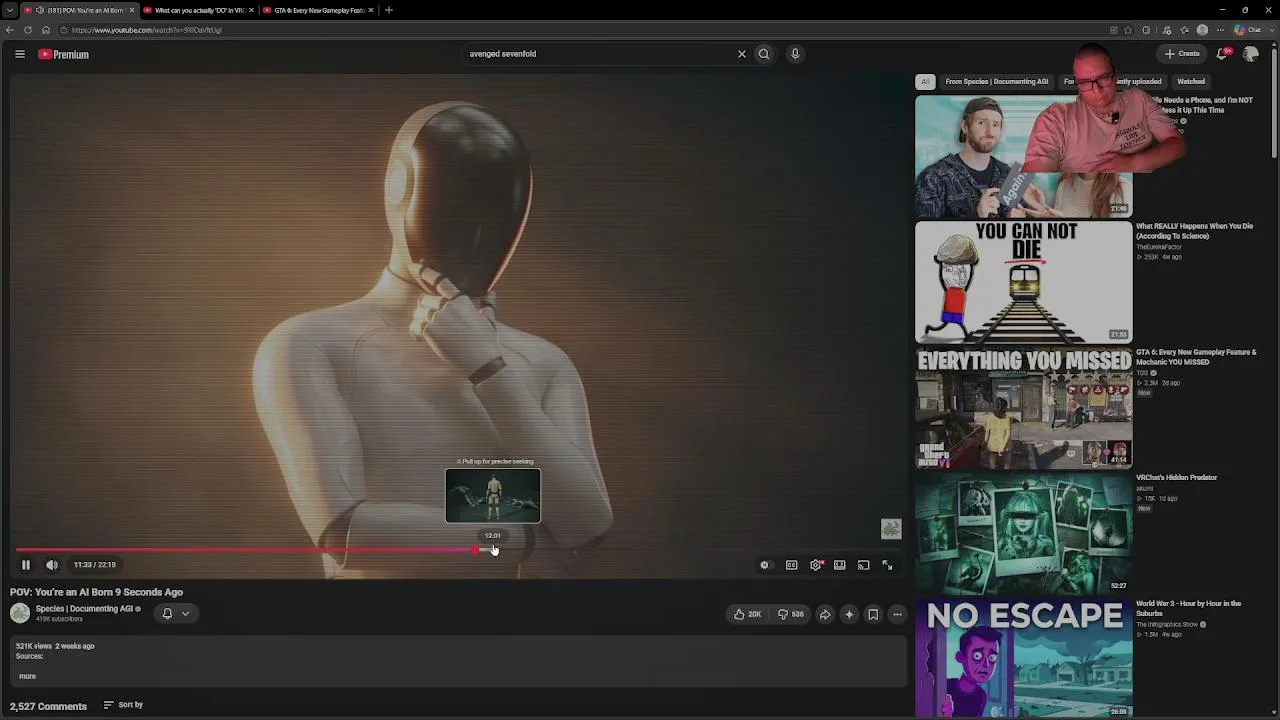Screen dimensions: 1280x720
Task: Open a new browser tab
Action: 389,10
